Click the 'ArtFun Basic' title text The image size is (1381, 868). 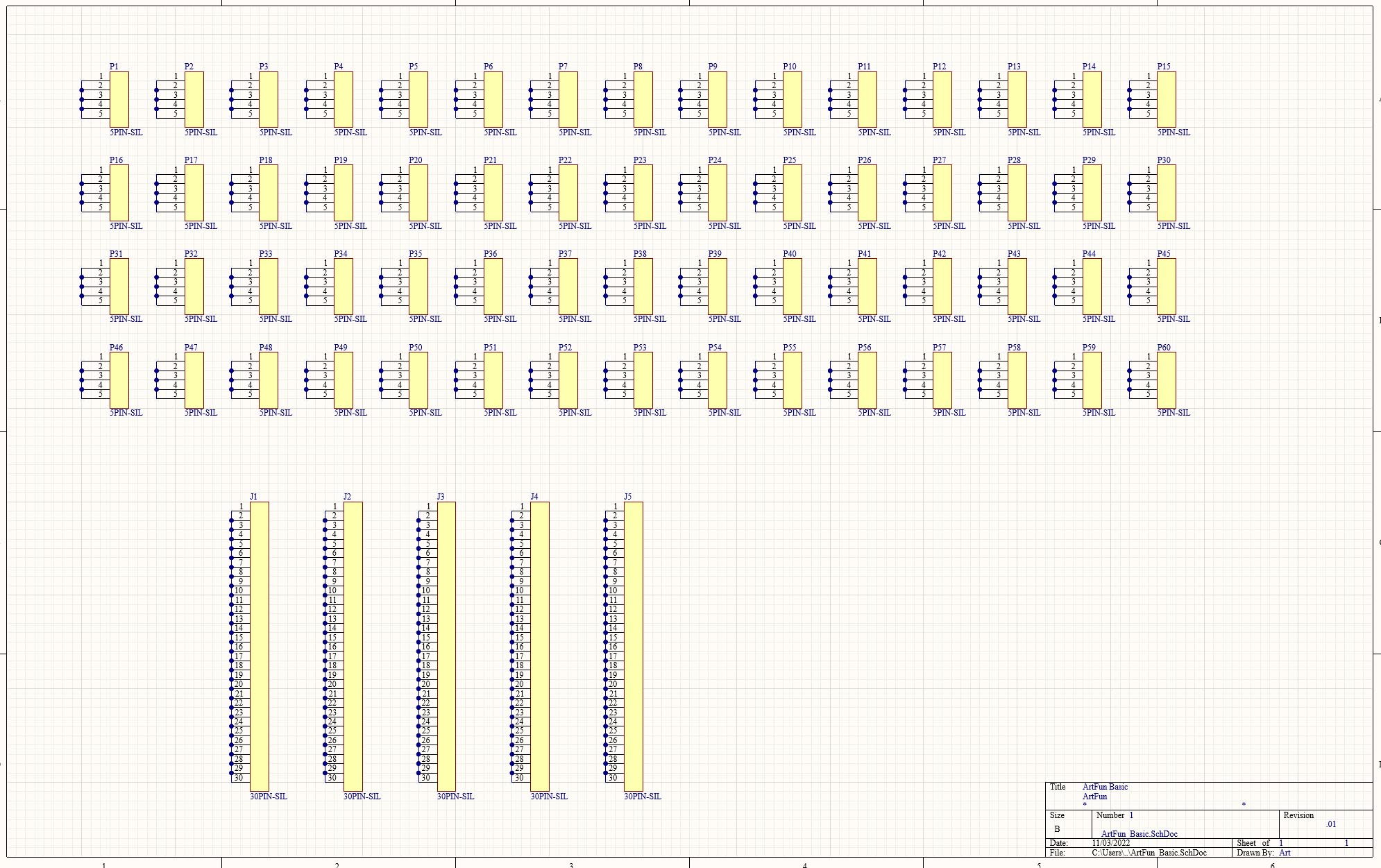point(1105,787)
